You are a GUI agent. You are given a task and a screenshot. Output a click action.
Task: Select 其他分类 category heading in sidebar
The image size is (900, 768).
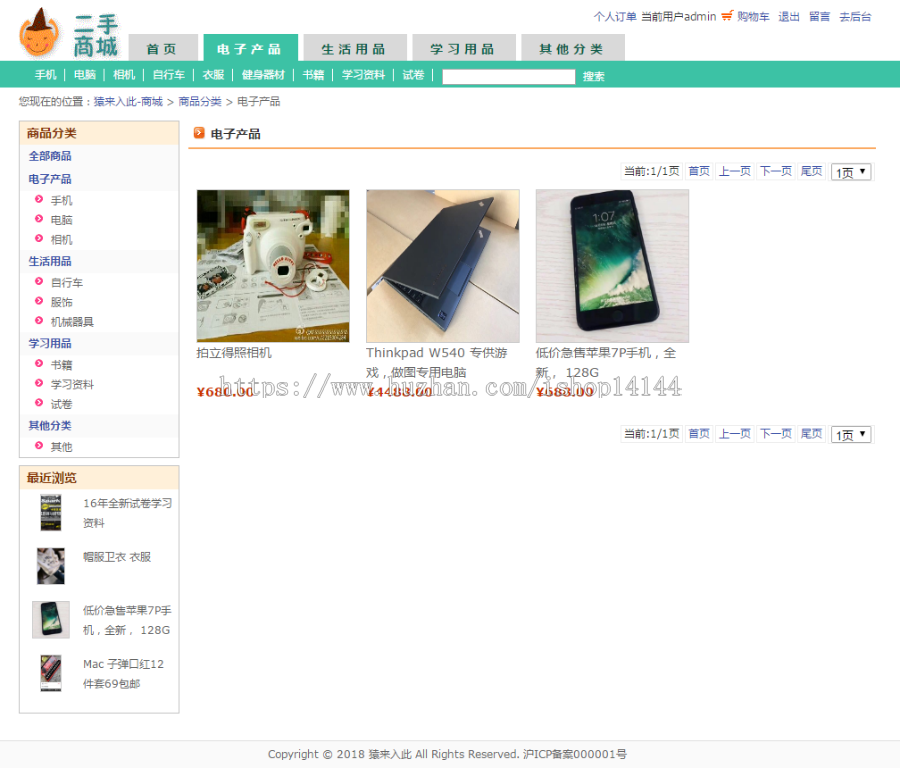click(x=50, y=425)
